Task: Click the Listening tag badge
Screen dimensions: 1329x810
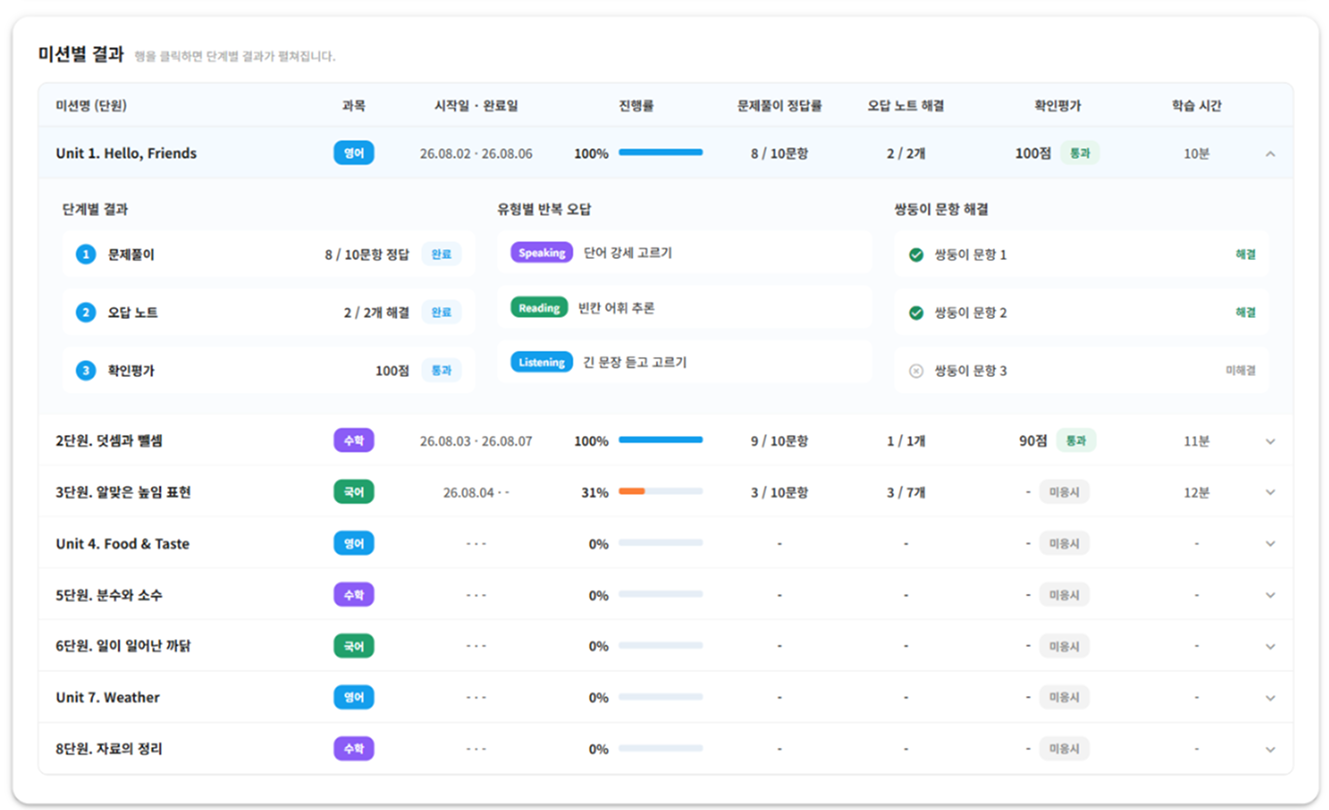Action: pos(542,362)
